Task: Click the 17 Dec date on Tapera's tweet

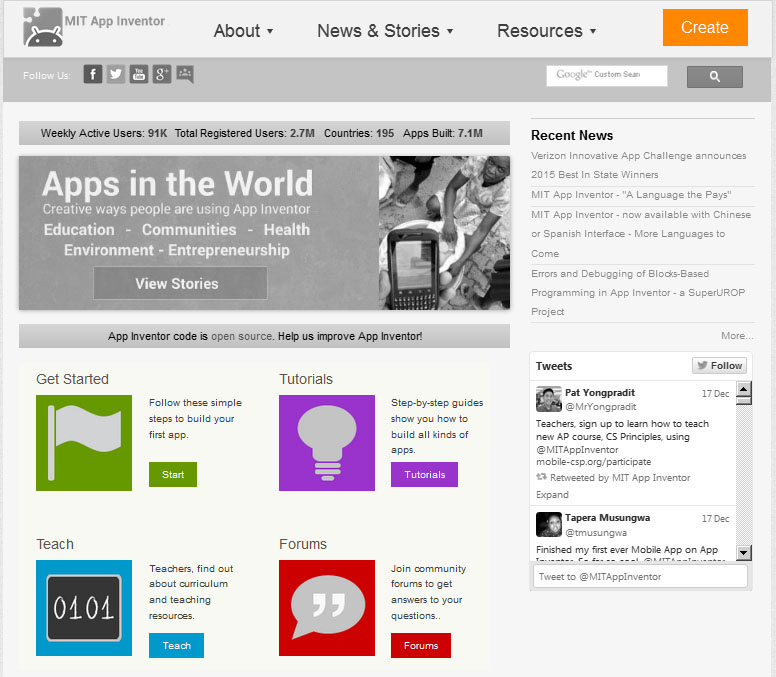Action: pyautogui.click(x=715, y=519)
